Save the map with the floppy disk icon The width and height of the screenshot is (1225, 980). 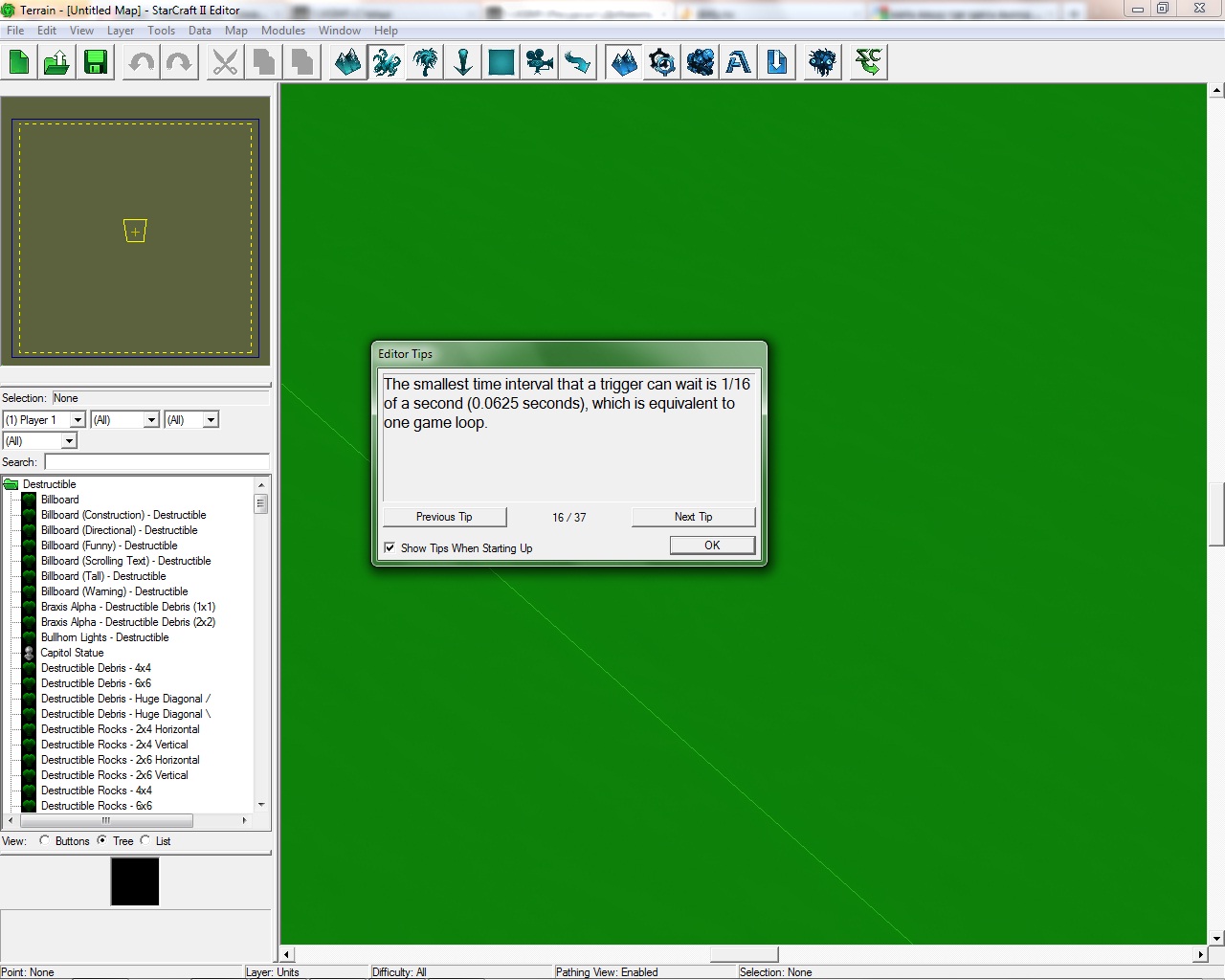point(96,63)
